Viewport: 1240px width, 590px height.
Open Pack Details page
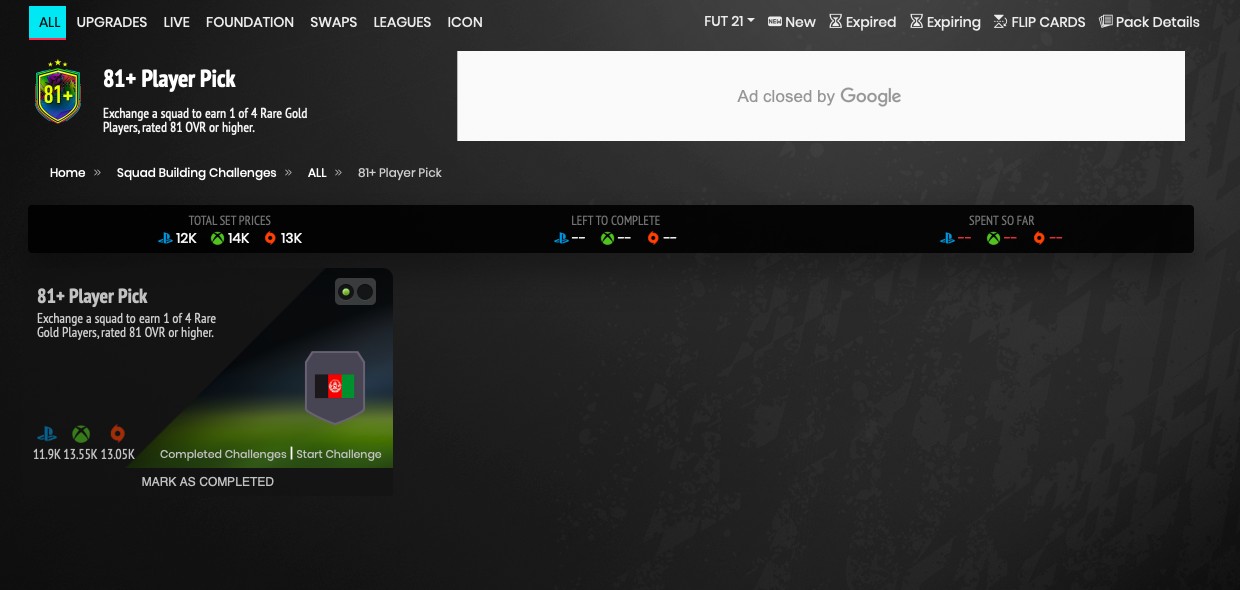coord(1149,22)
